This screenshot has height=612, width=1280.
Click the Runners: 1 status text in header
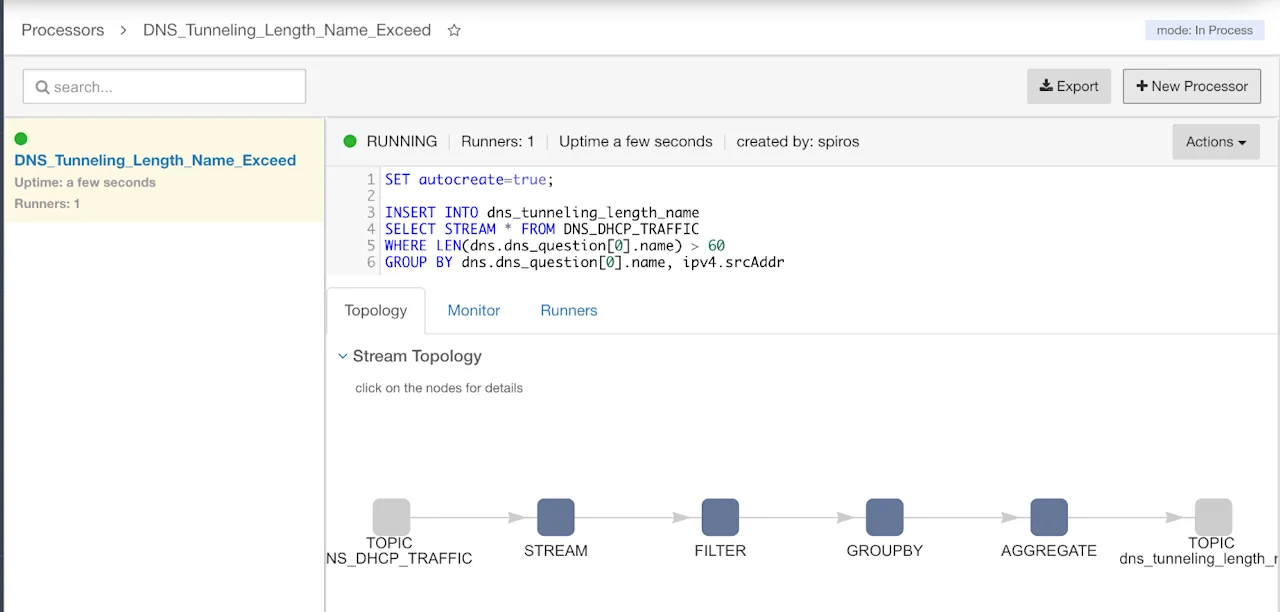pyautogui.click(x=498, y=141)
